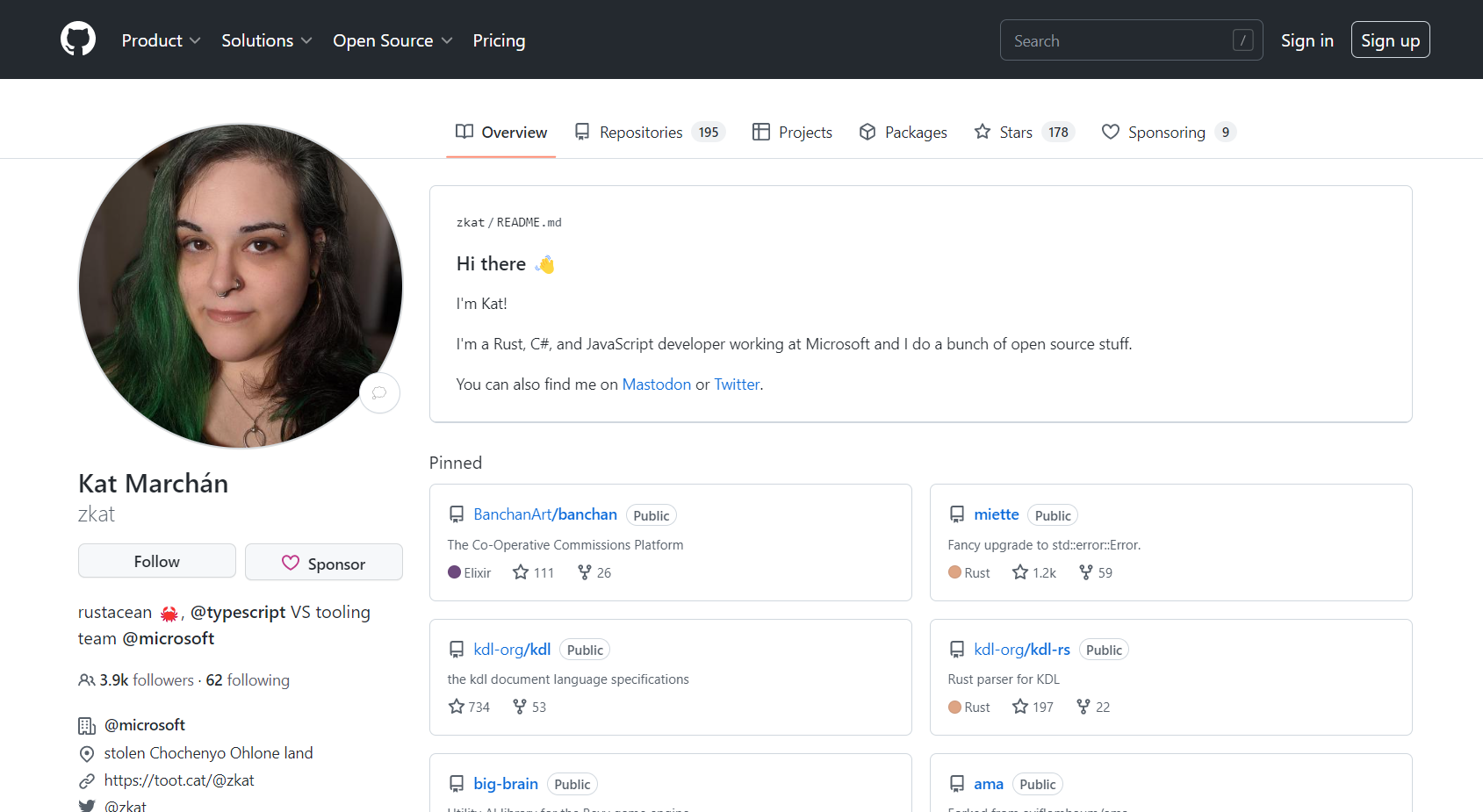1483x812 pixels.
Task: Open the README.md file link
Action: [529, 222]
